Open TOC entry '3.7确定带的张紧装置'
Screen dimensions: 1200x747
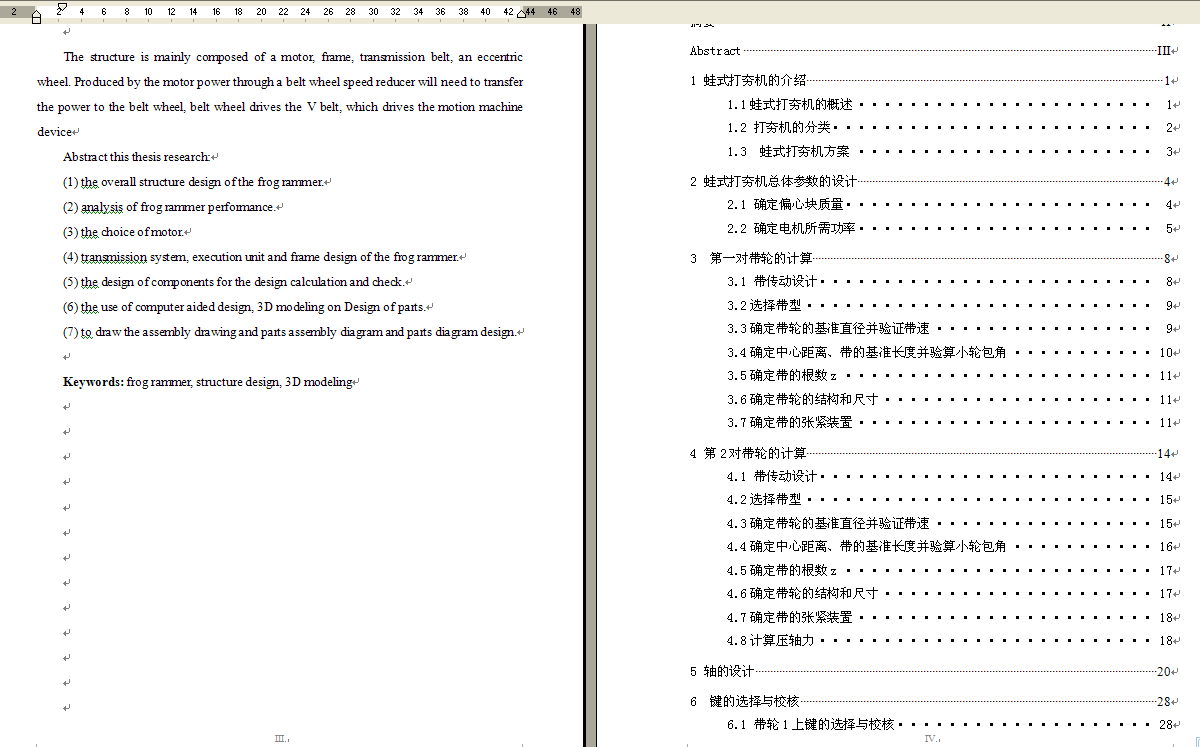[952, 423]
